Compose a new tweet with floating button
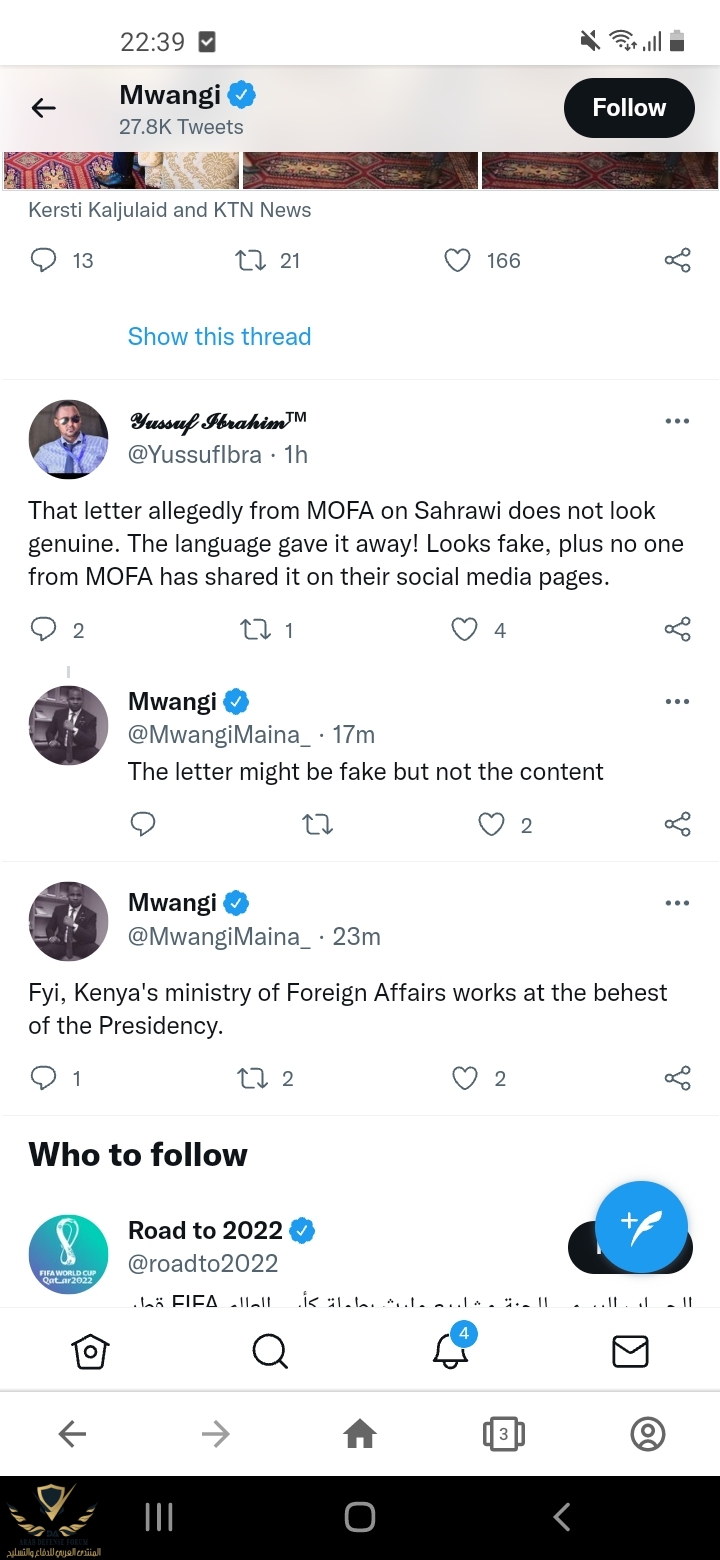This screenshot has width=720, height=1560. click(x=641, y=1226)
